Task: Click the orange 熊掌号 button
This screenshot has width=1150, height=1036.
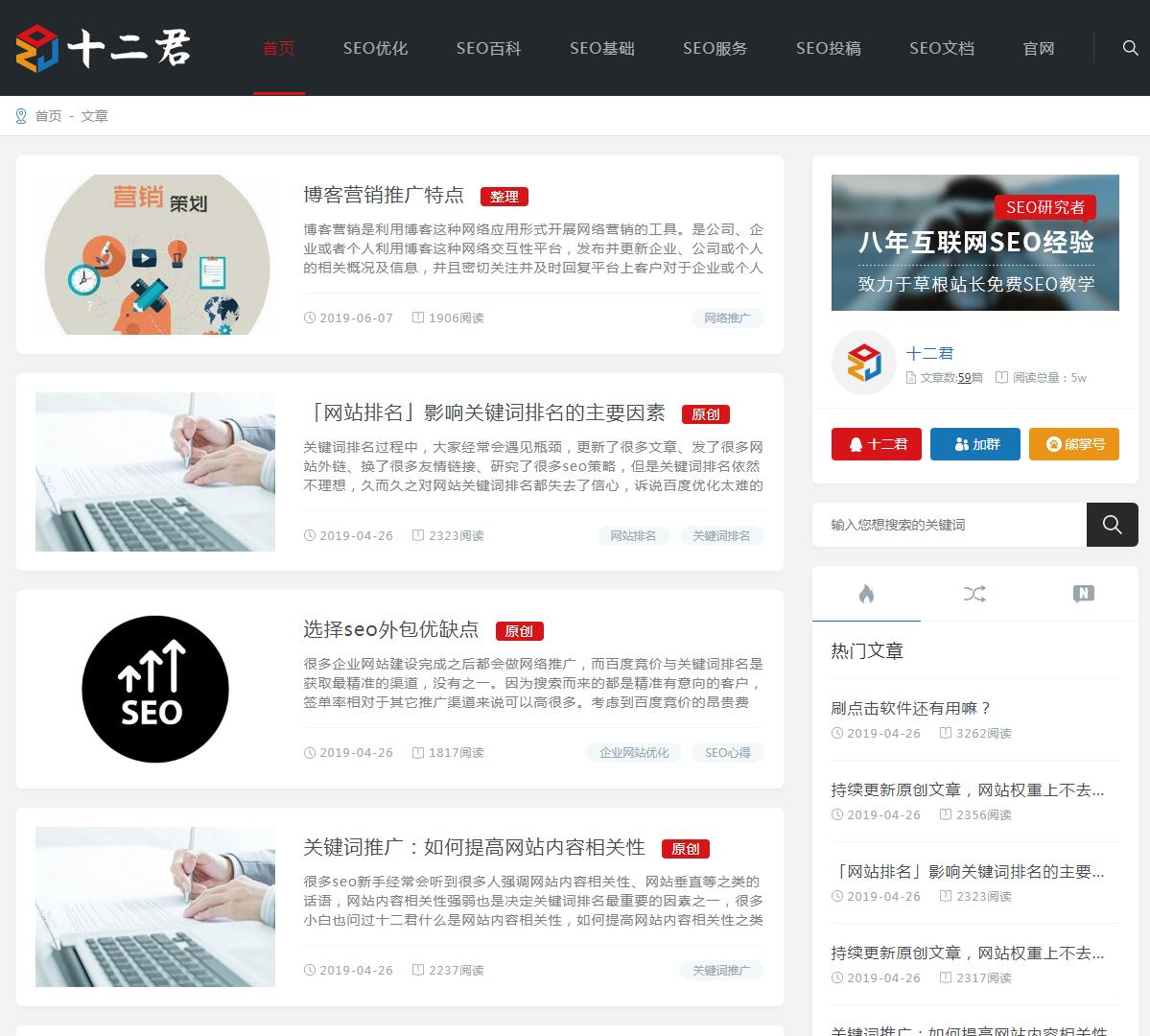Action: pos(1073,444)
